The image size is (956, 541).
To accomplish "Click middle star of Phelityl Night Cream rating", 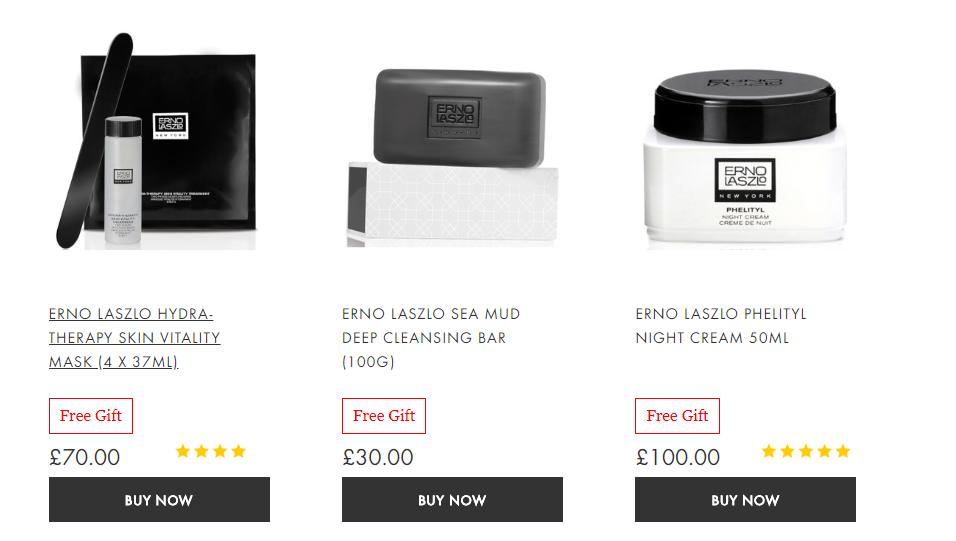I will (x=806, y=451).
